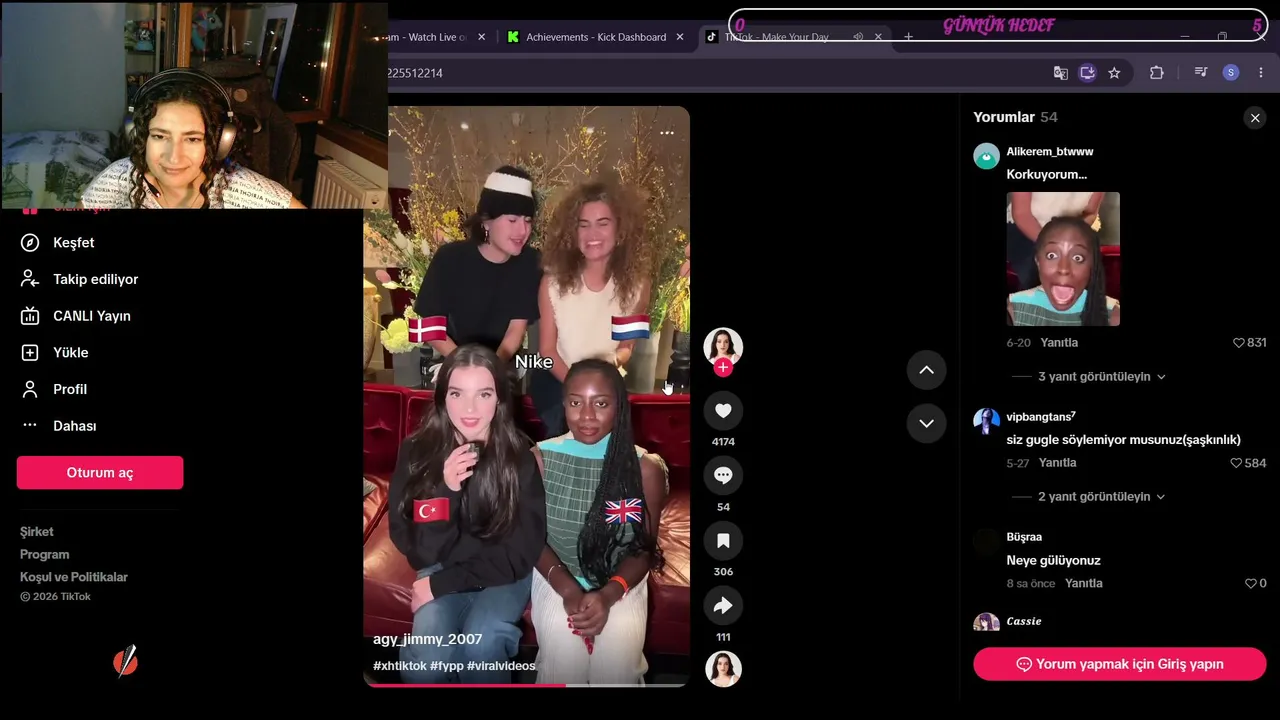Mute the TikTok tab via speaker icon
This screenshot has width=1280, height=720.
858,37
